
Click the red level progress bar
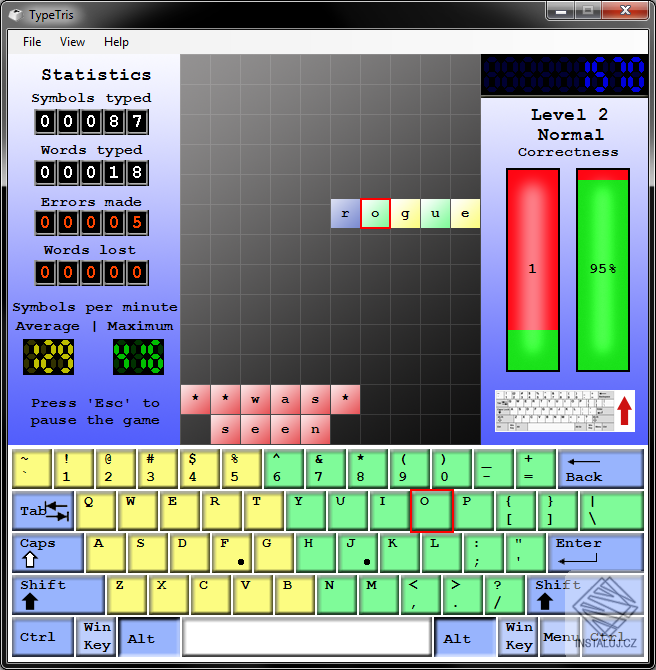533,270
